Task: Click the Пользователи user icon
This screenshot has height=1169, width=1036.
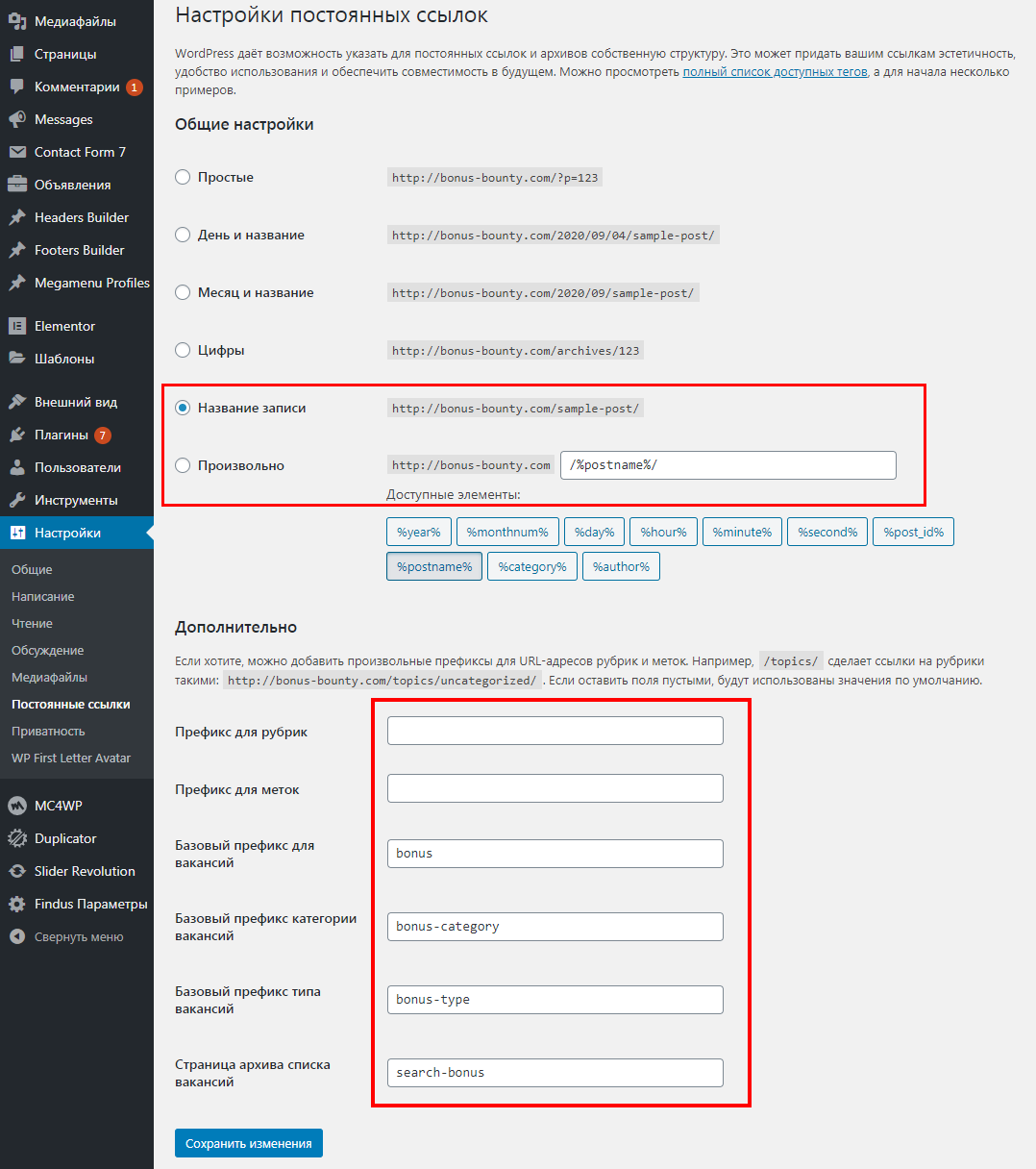Action: [x=17, y=467]
